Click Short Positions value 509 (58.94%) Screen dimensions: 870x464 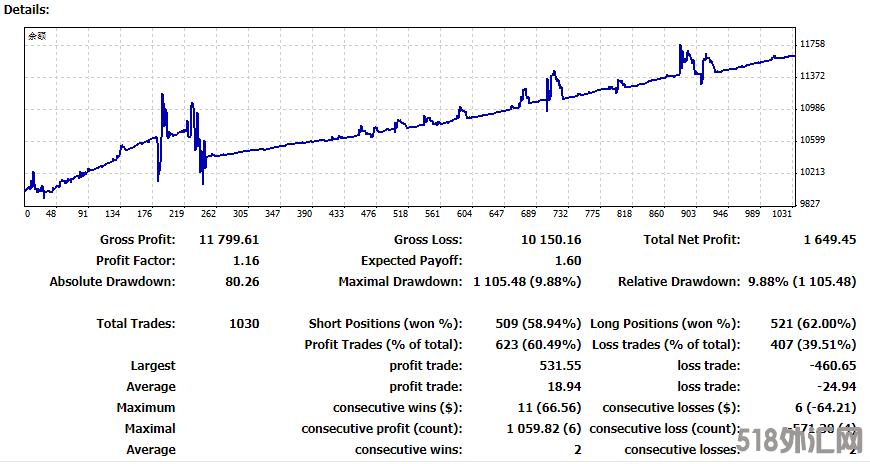(538, 324)
